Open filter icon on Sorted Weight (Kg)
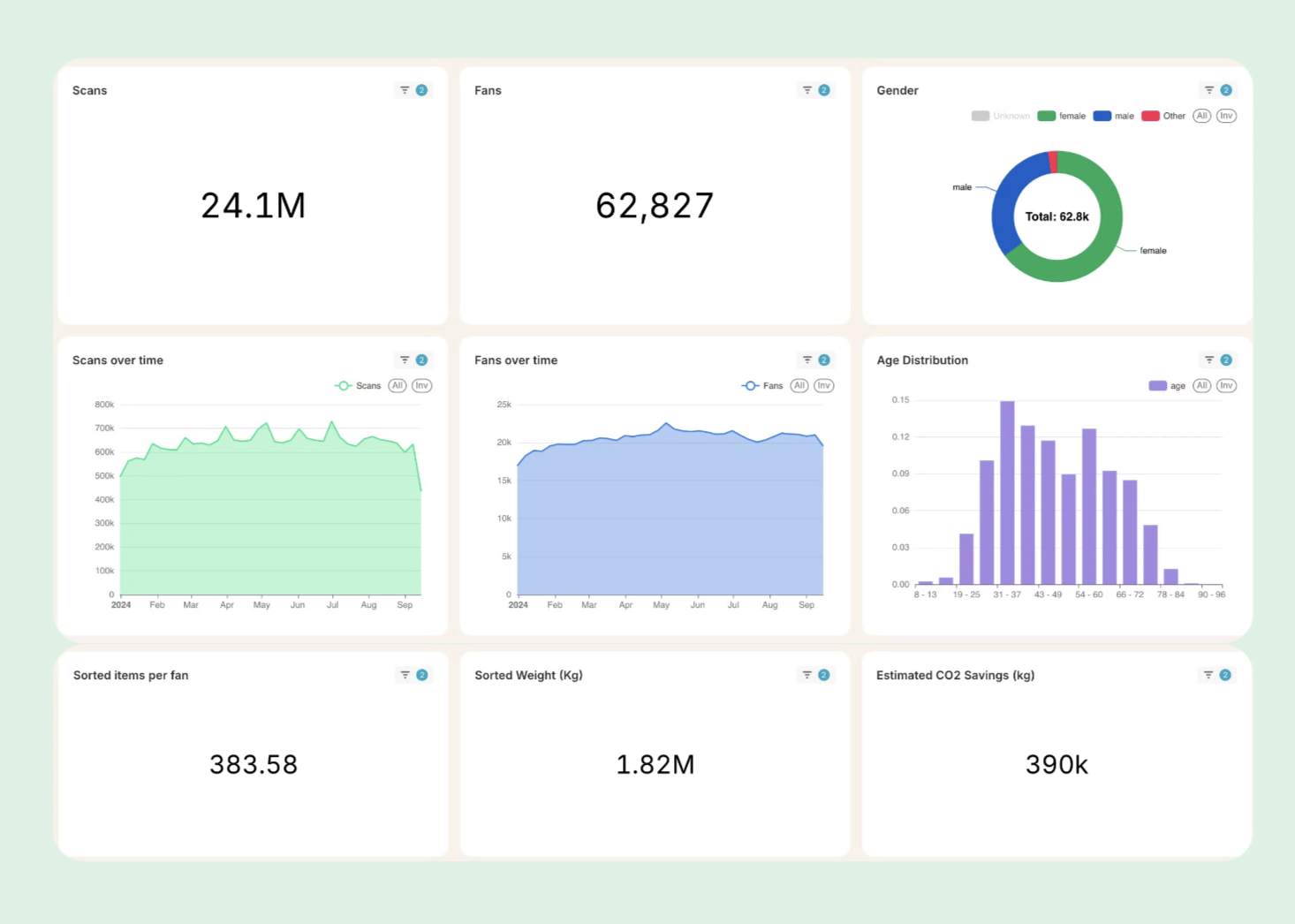The height and width of the screenshot is (924, 1295). [807, 675]
